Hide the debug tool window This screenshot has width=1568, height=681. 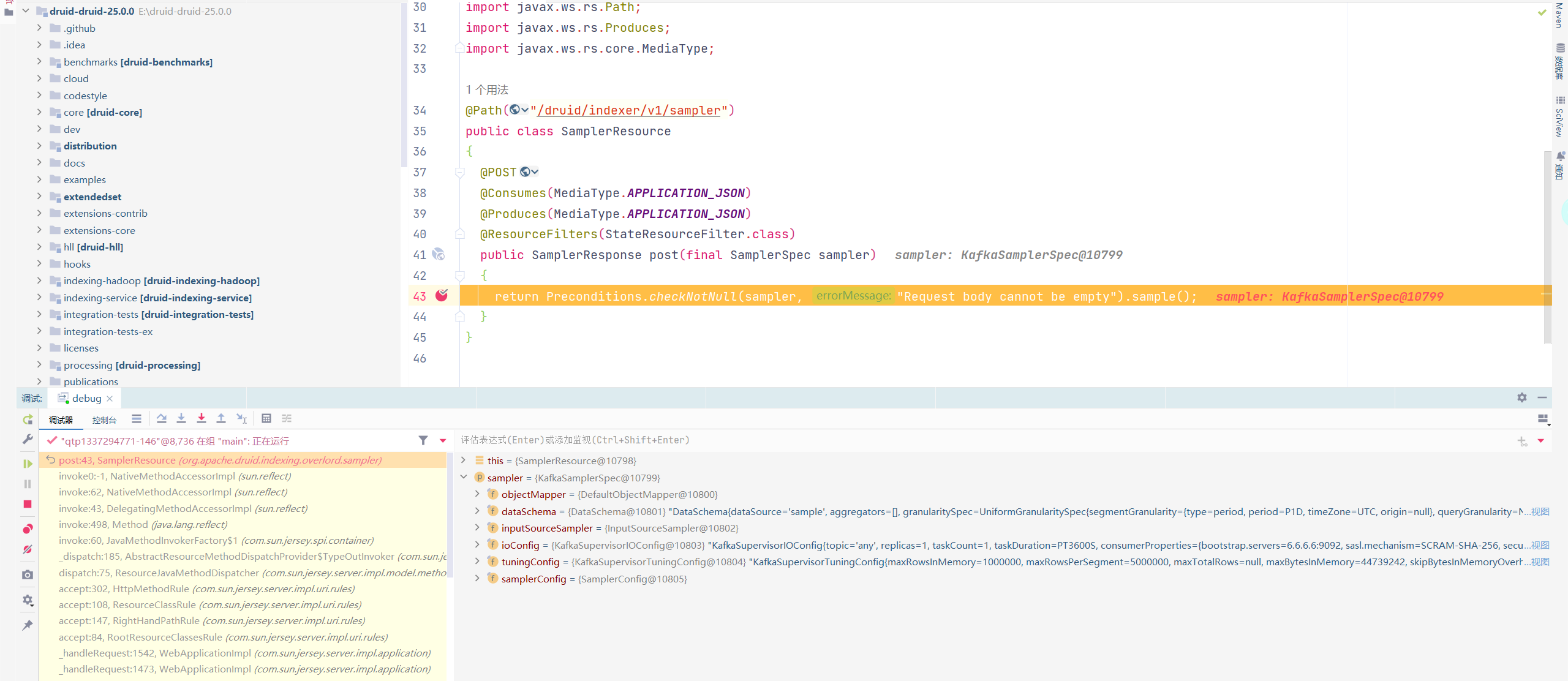[1542, 397]
